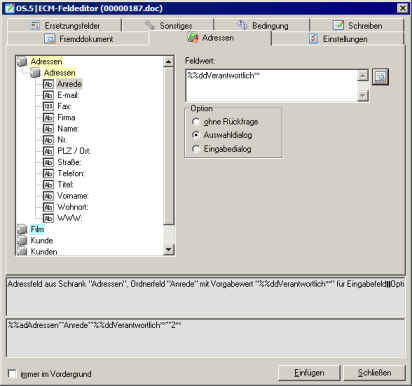Select the PLZ / Ort tree entry
This screenshot has height=386, width=412.
[74, 151]
